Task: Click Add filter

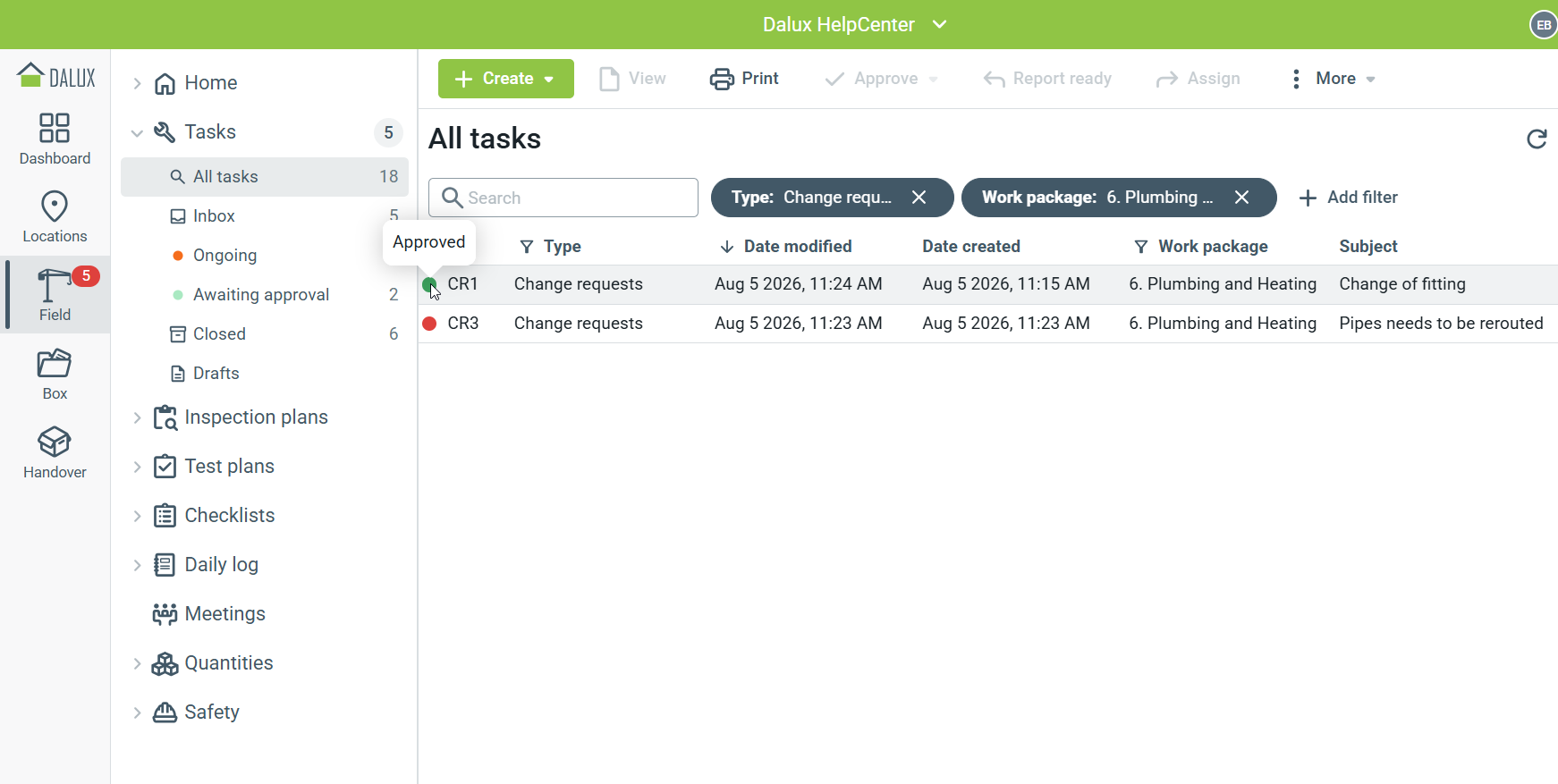Action: [1348, 198]
